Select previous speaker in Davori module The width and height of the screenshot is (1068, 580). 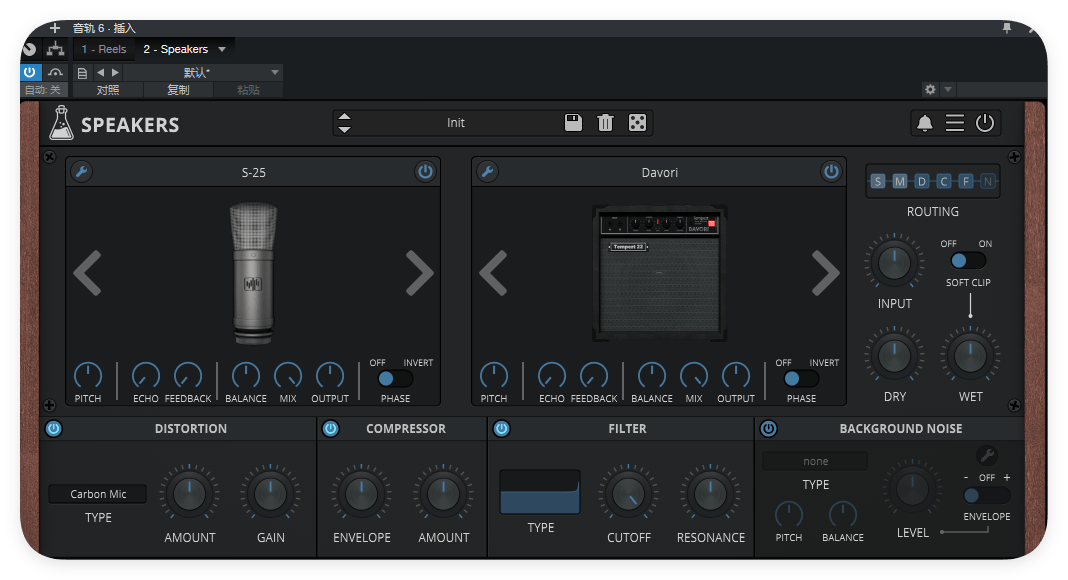[x=493, y=273]
